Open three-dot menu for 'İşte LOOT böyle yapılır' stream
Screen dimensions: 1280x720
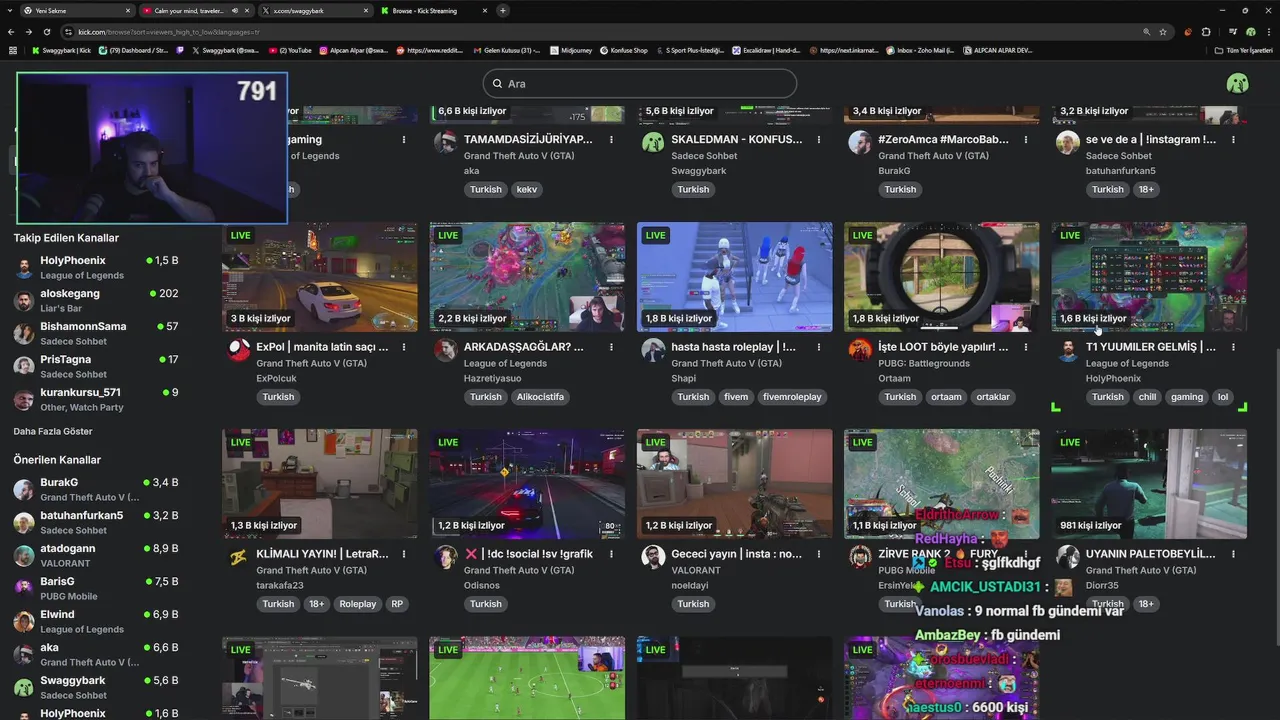click(x=1026, y=347)
